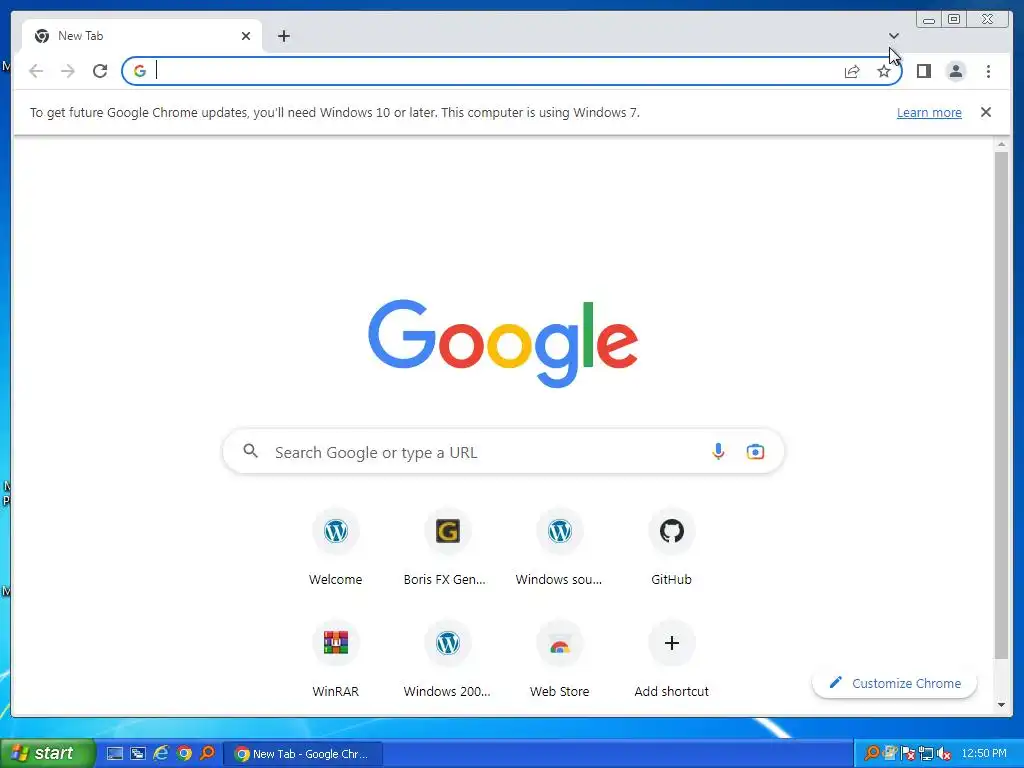Open the Chrome three-dot menu

tap(988, 71)
